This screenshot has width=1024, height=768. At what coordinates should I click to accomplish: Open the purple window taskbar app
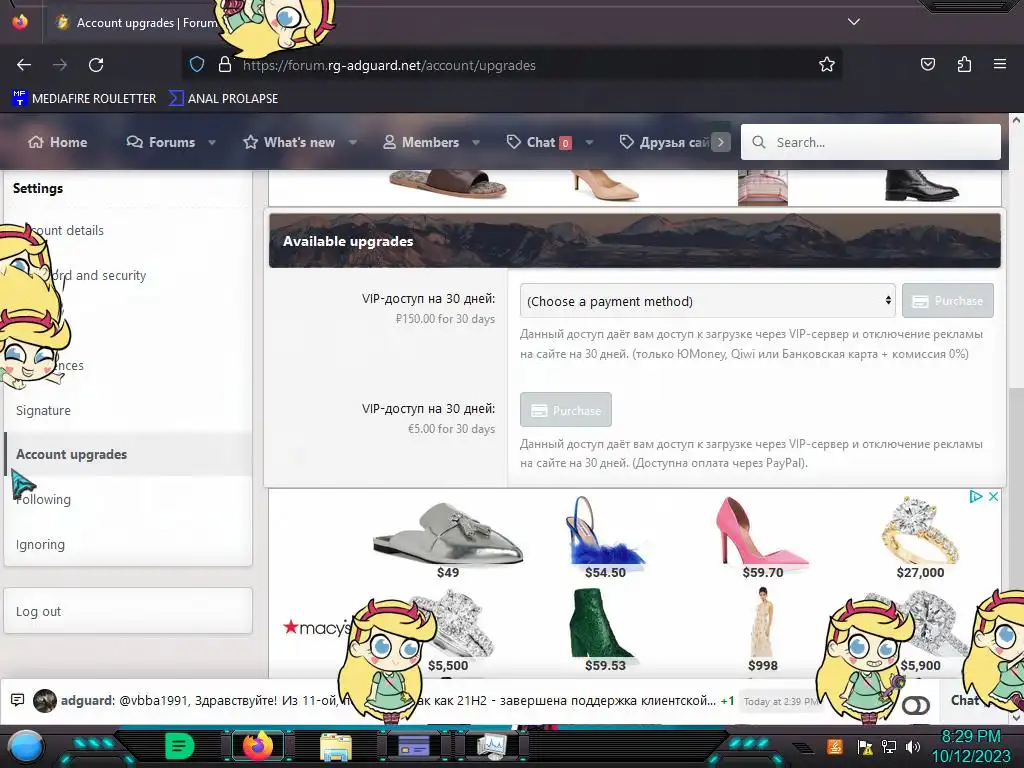point(414,746)
